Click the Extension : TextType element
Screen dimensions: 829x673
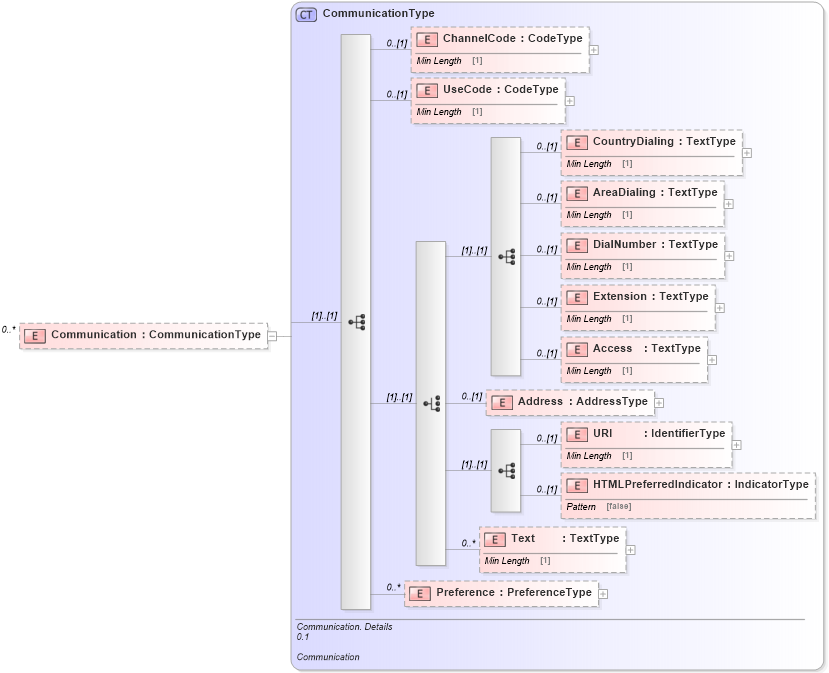click(x=640, y=296)
